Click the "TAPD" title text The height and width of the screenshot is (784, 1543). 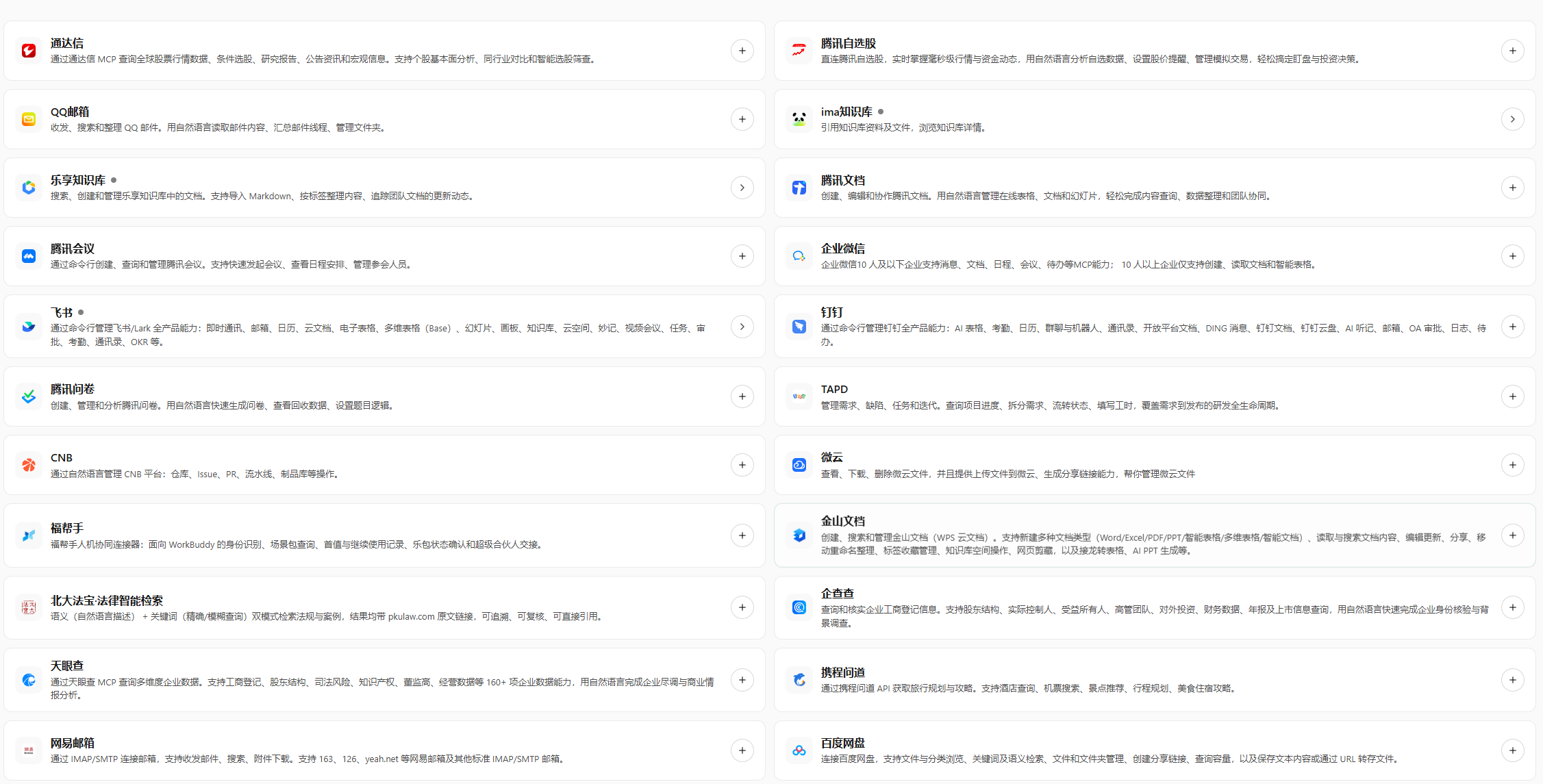point(834,389)
